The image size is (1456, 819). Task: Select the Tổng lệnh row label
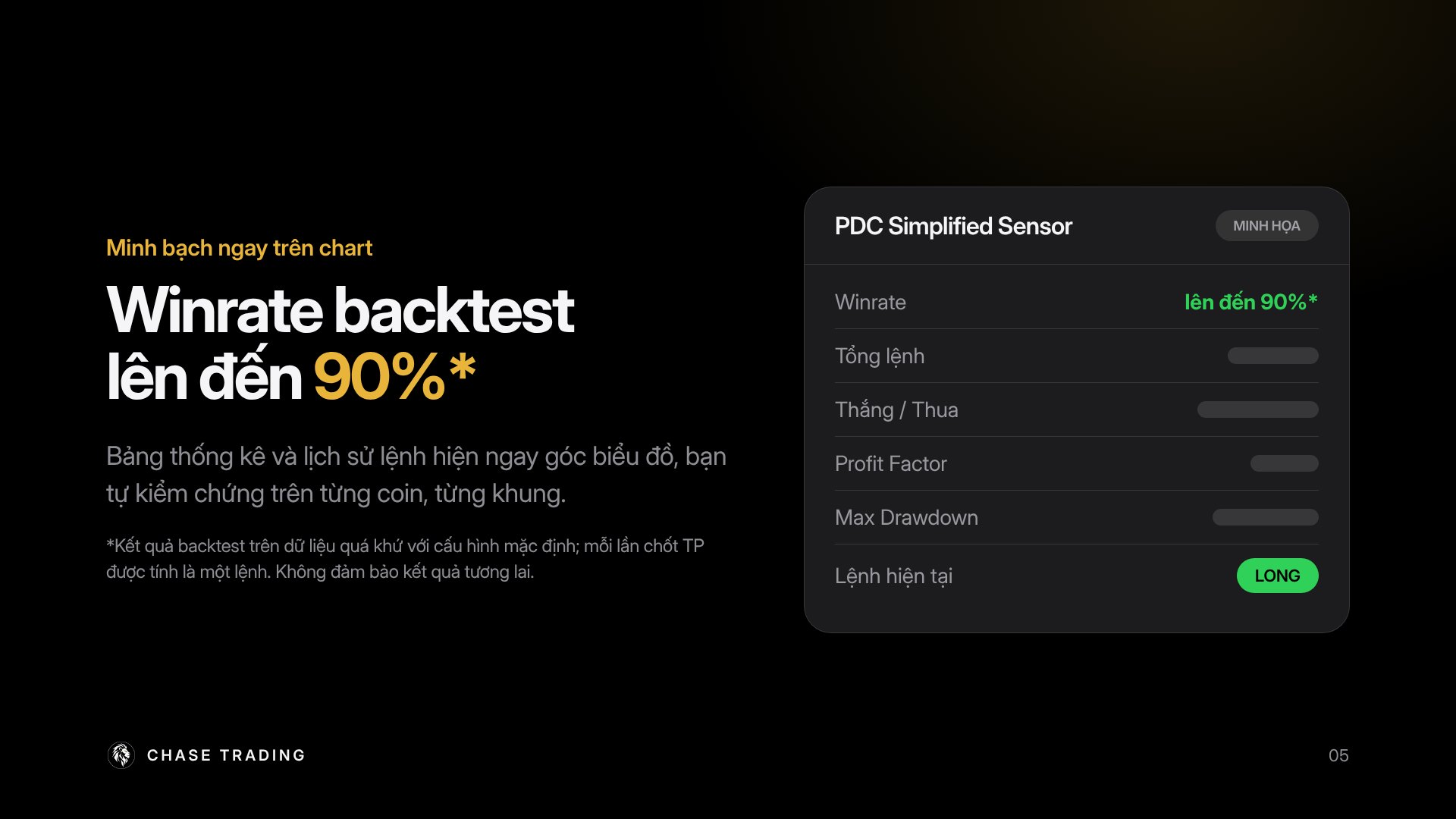coord(880,356)
